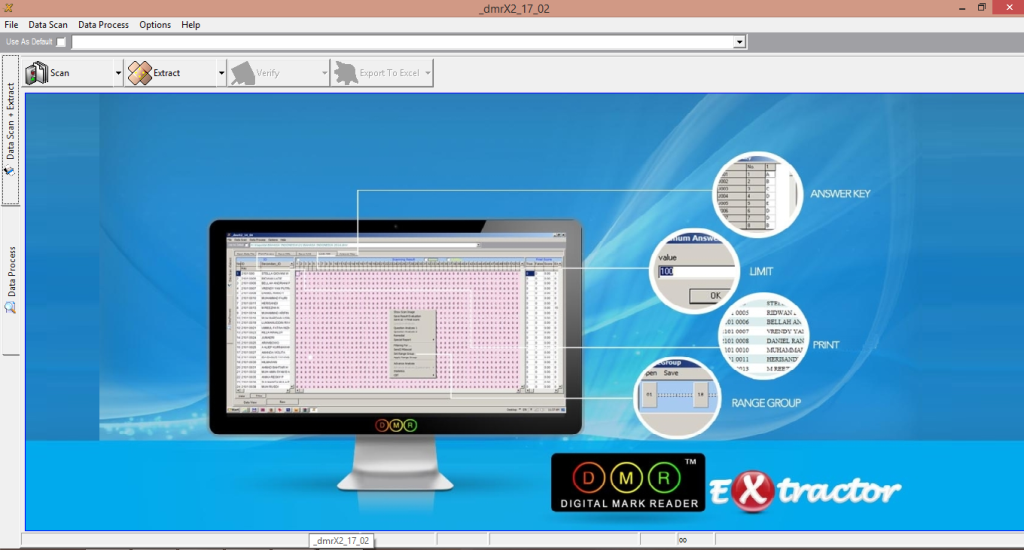Minimize the _dmrX2_17_02 window
The image size is (1024, 550).
tap(962, 8)
